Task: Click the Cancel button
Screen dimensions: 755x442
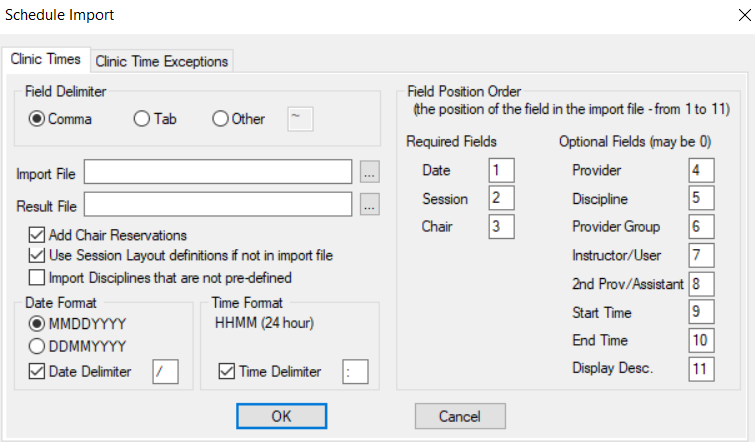Action: pyautogui.click(x=460, y=415)
